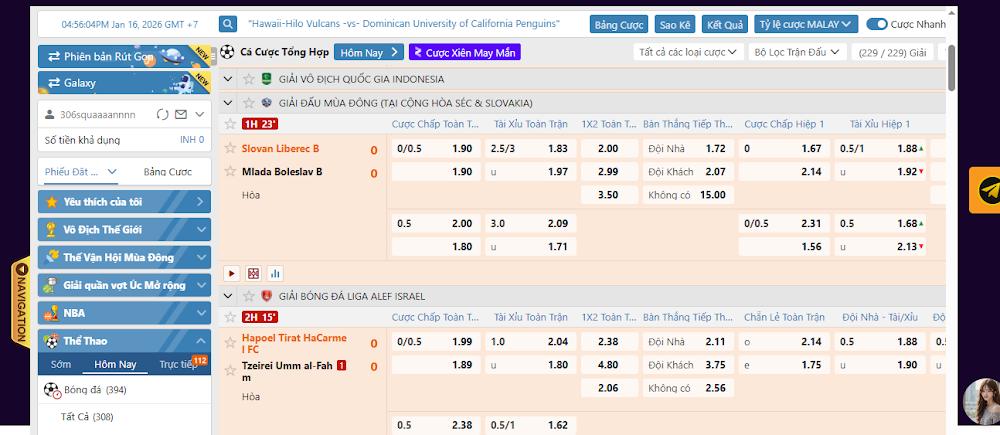
Task: Toggle the Cược Nhanh switch
Action: (877, 23)
